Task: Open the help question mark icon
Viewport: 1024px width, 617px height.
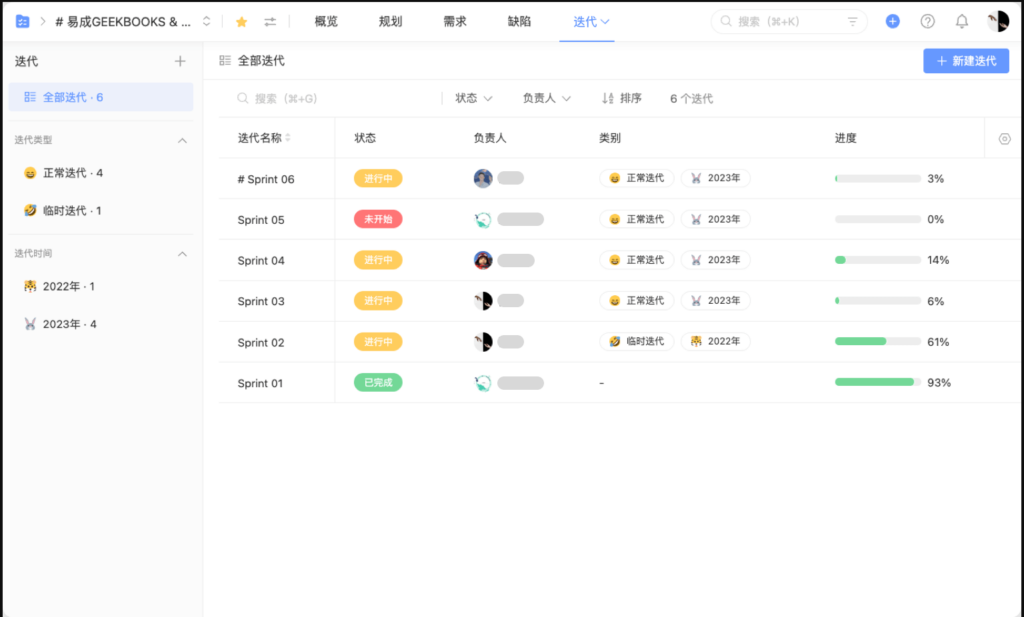Action: (x=927, y=21)
